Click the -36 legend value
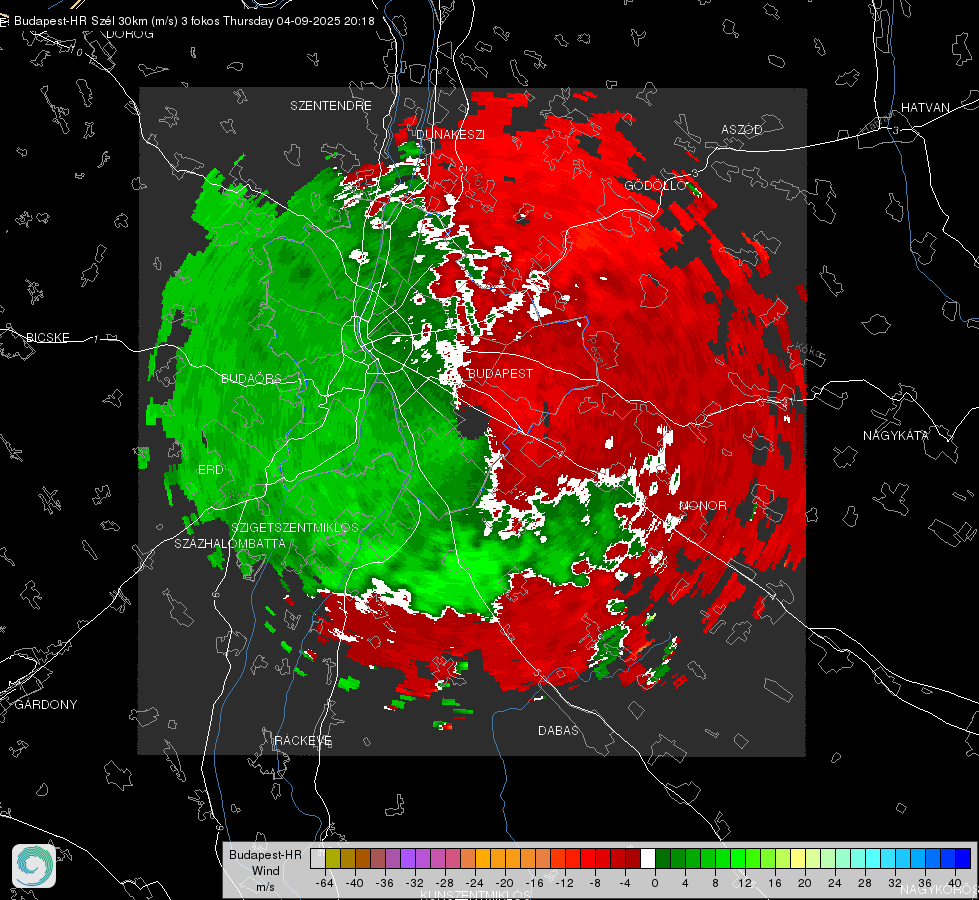Viewport: 979px width, 900px height. click(385, 883)
